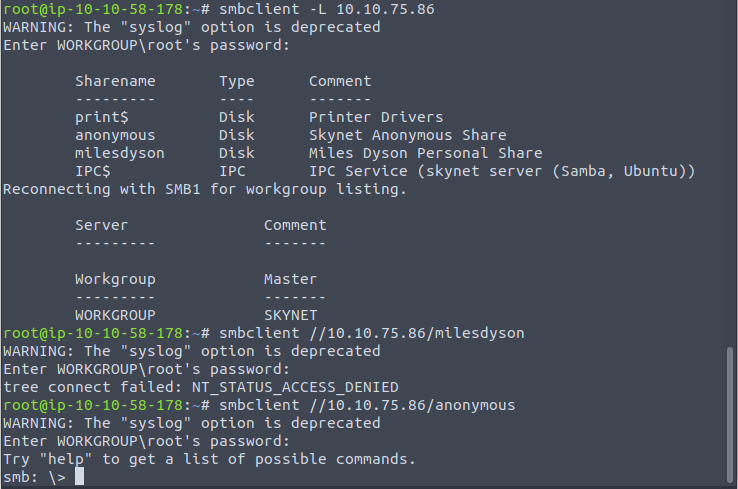Click the "Miles Dyson Personal Share" comment
Viewport: 738px width, 489px height.
(x=425, y=153)
